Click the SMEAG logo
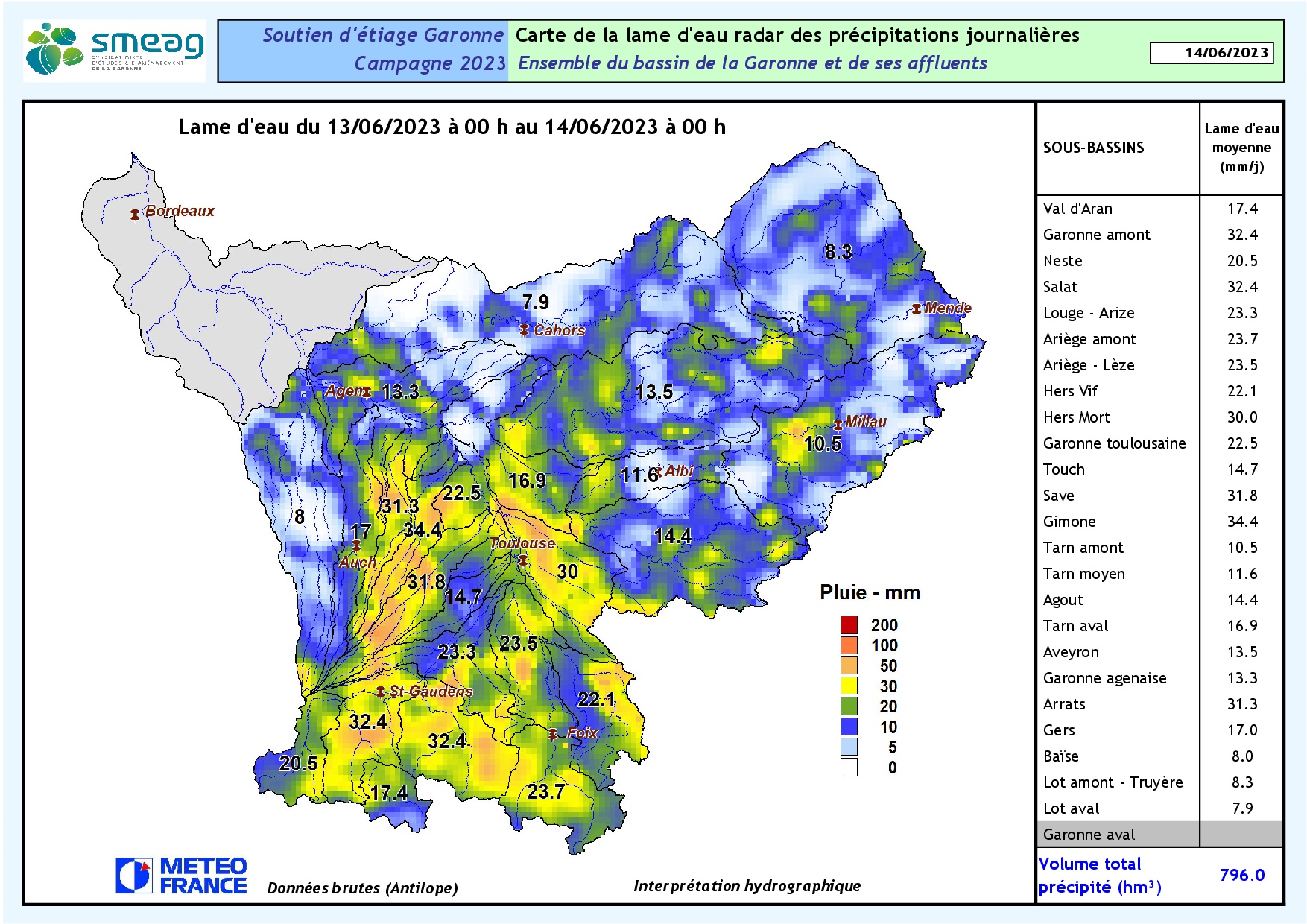Viewport: 1307px width, 924px height. click(x=115, y=51)
